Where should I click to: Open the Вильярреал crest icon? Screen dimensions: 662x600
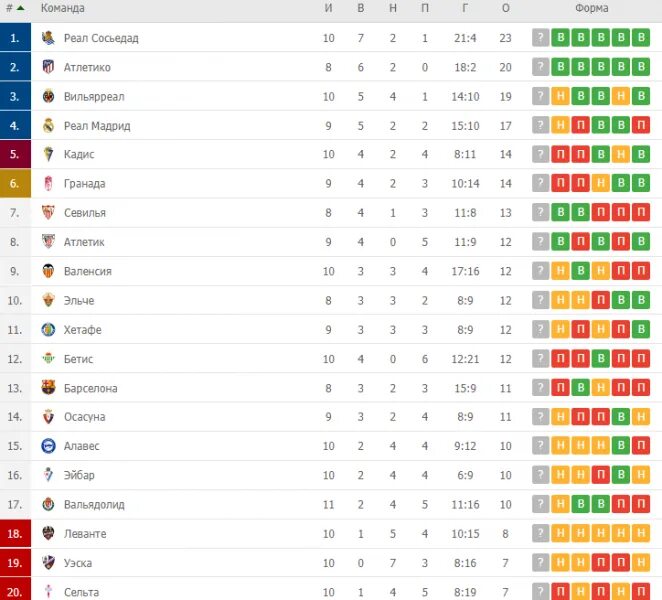tap(48, 96)
